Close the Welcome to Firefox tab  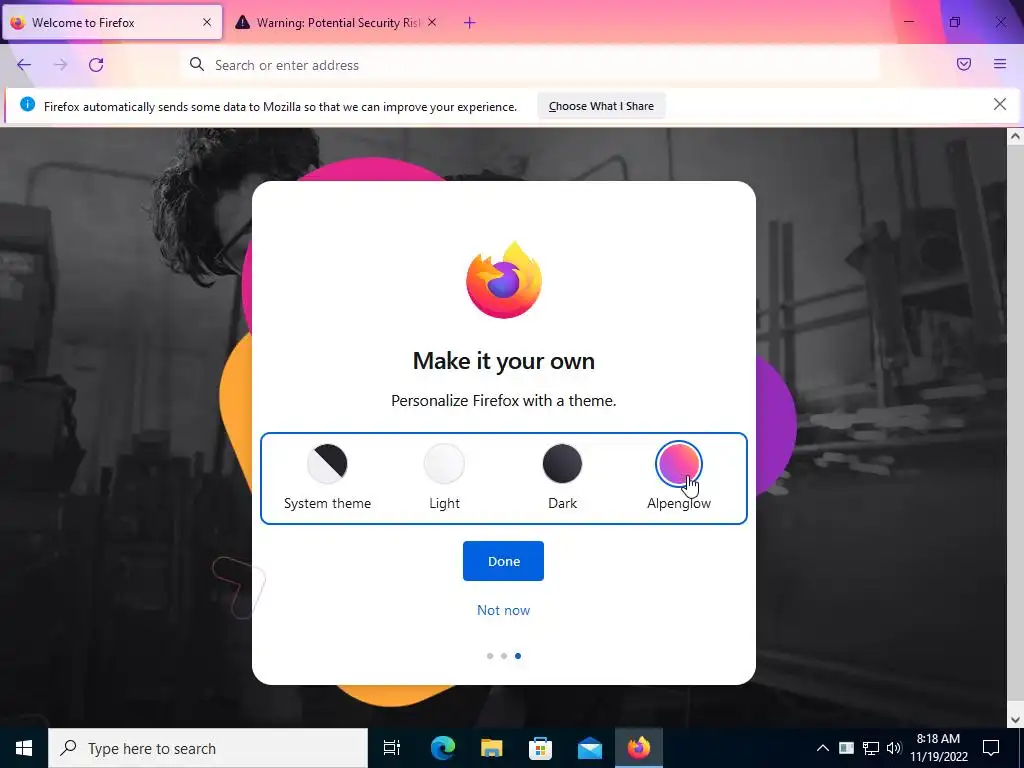207,22
